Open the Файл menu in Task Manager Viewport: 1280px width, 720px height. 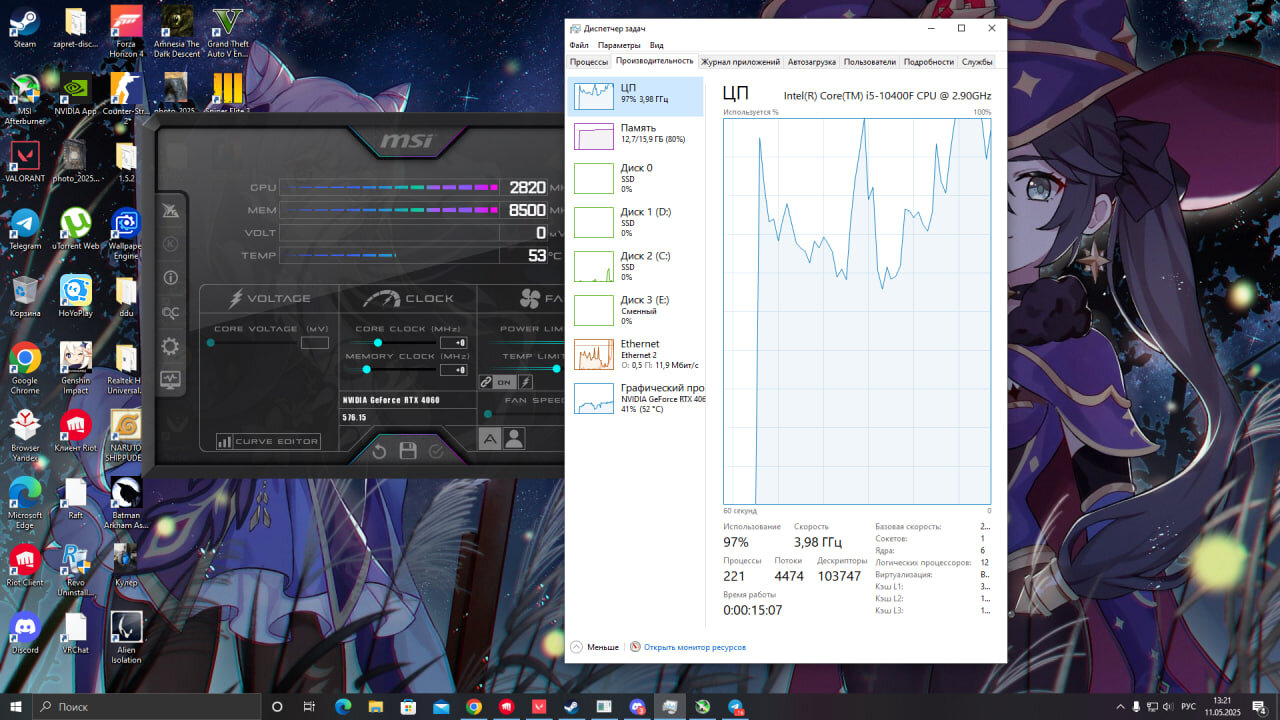pos(579,45)
